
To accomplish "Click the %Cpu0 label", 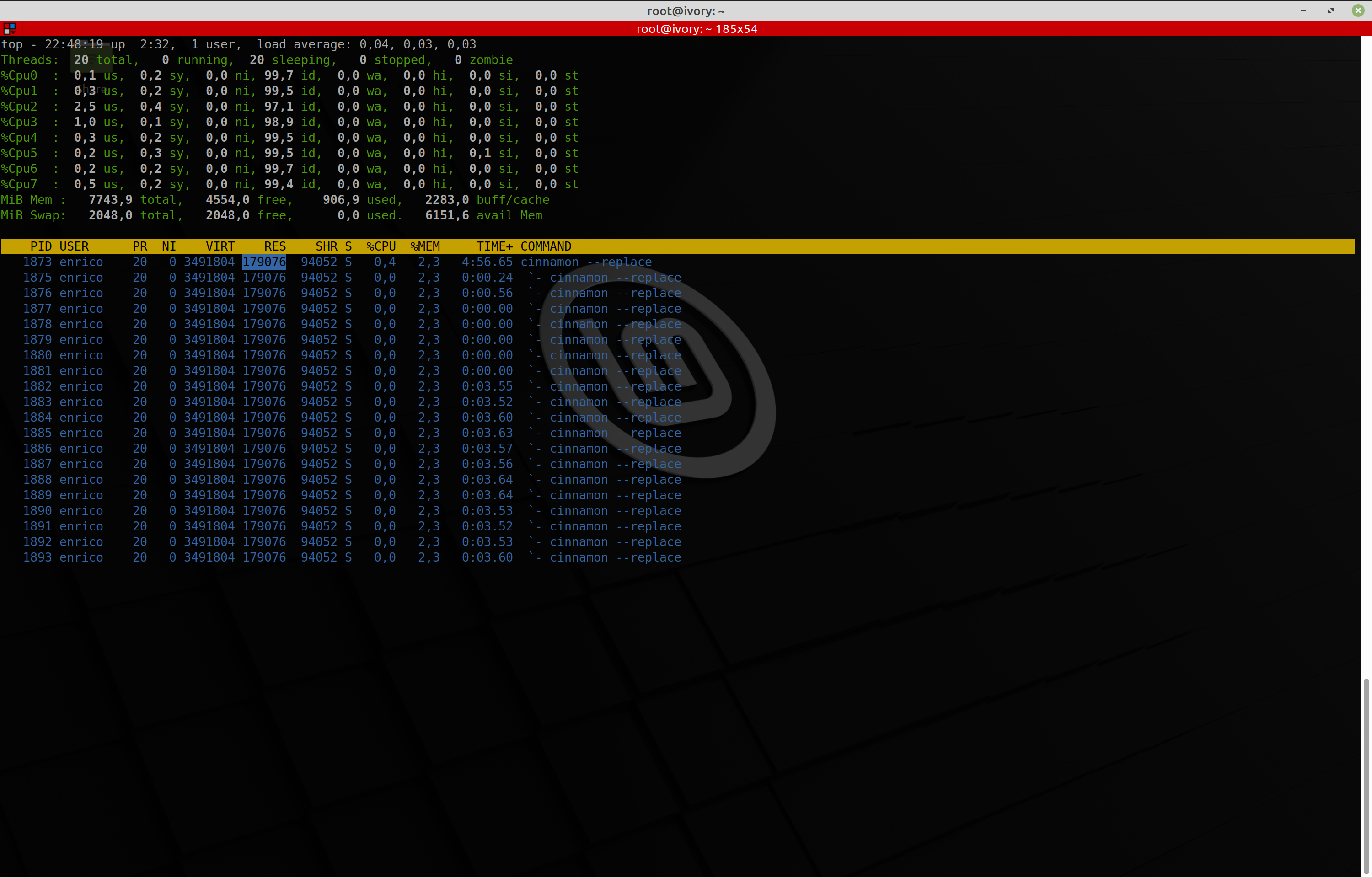I will [19, 75].
